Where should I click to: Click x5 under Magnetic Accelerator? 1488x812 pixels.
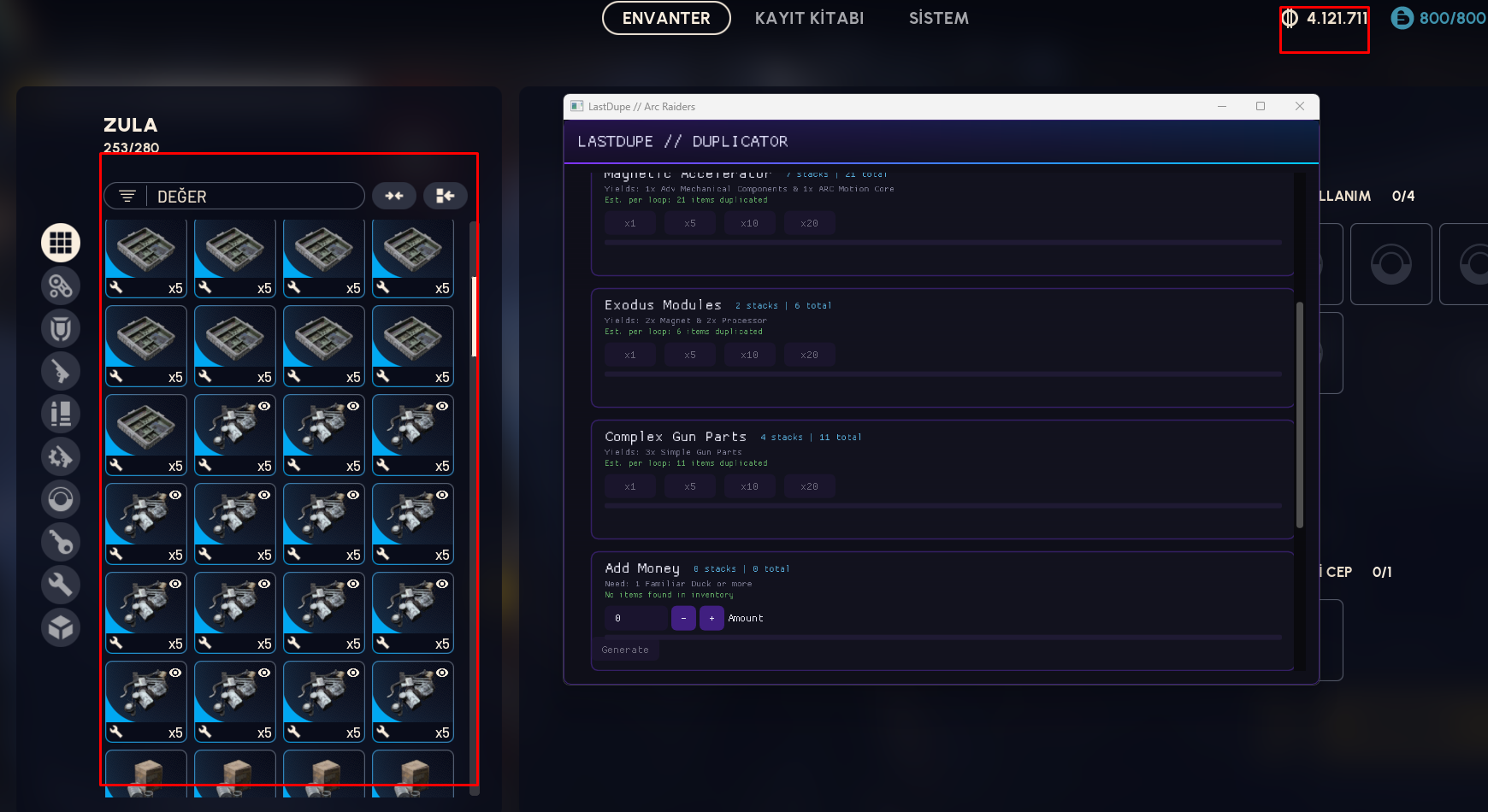click(690, 223)
